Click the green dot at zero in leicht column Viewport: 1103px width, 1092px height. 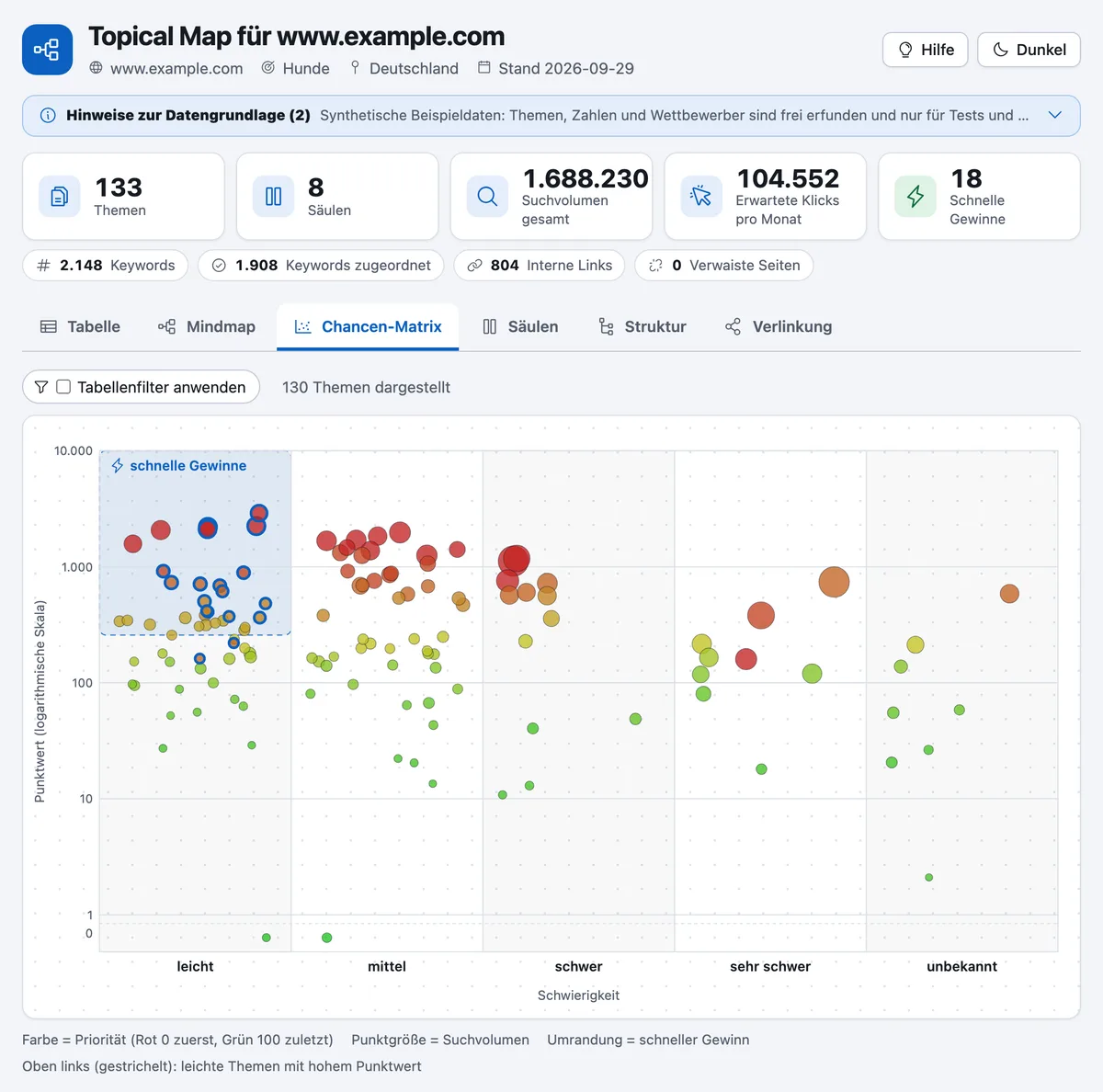[x=267, y=938]
